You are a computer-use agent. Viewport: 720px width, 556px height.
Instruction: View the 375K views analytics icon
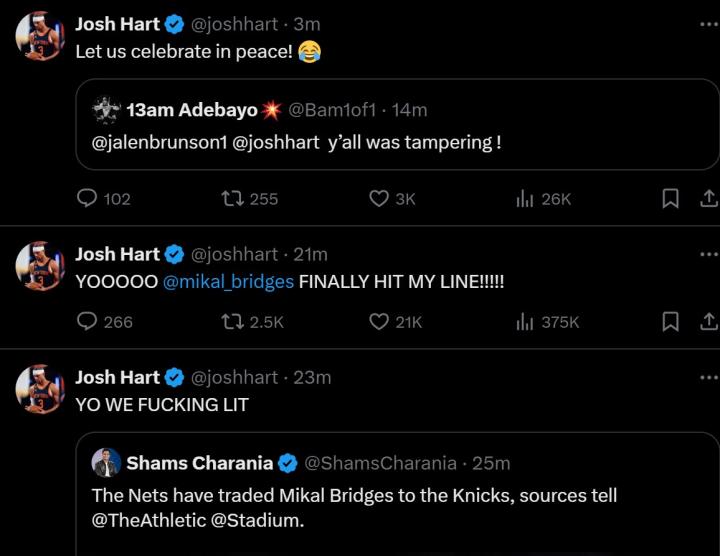tap(524, 321)
